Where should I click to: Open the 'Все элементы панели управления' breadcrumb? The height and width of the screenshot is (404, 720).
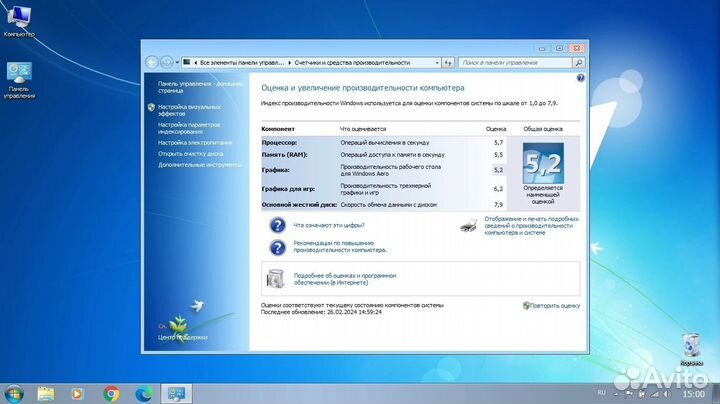point(242,62)
